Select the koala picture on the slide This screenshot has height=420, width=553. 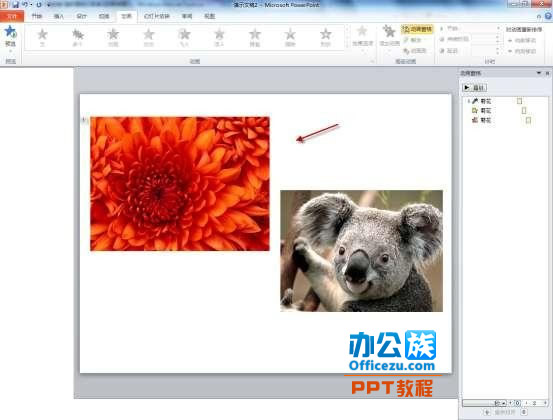tap(361, 251)
